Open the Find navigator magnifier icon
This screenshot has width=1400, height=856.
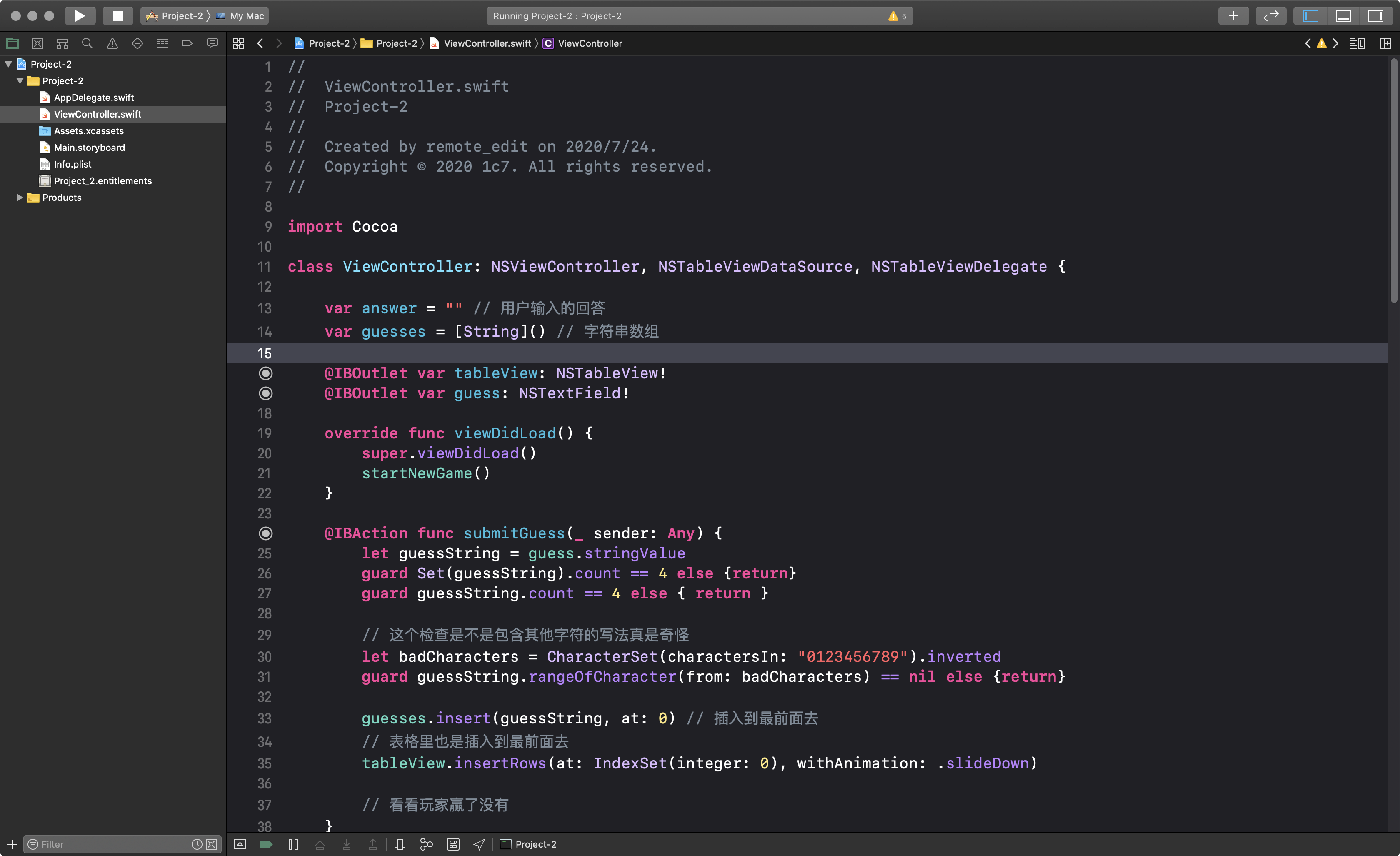click(87, 43)
